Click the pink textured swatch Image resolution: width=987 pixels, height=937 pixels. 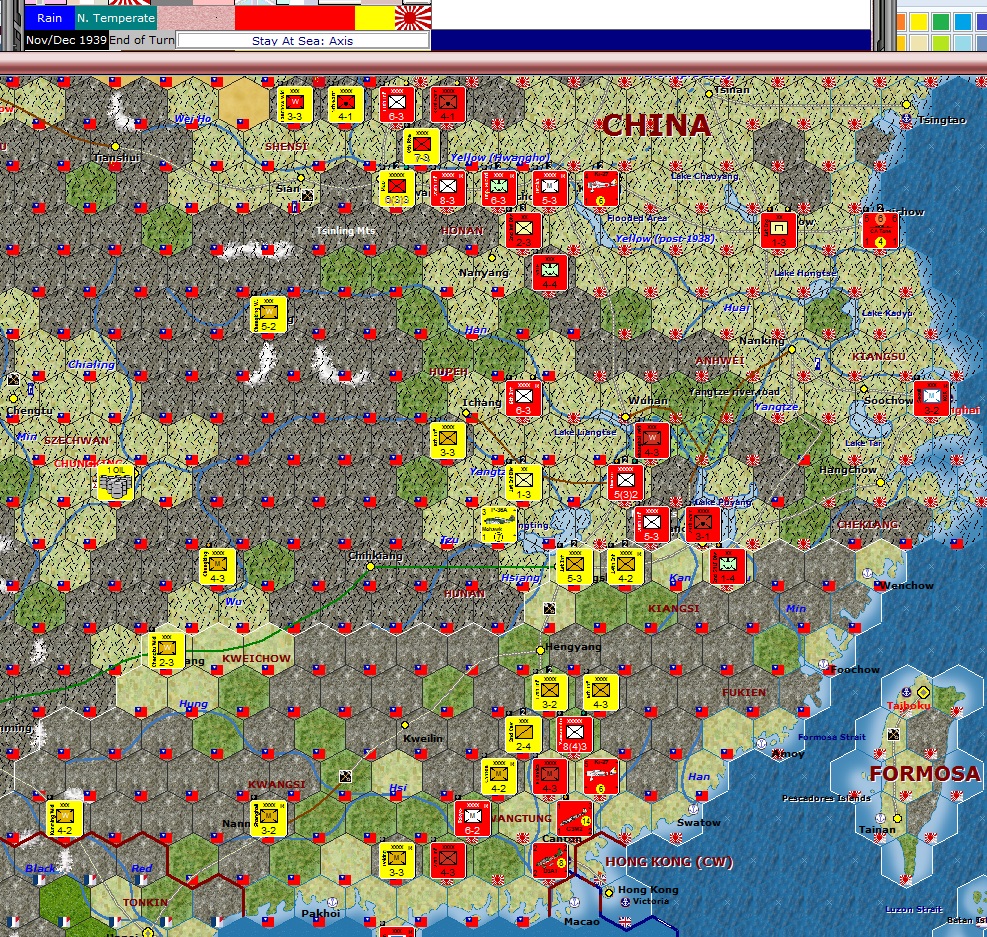coord(196,18)
